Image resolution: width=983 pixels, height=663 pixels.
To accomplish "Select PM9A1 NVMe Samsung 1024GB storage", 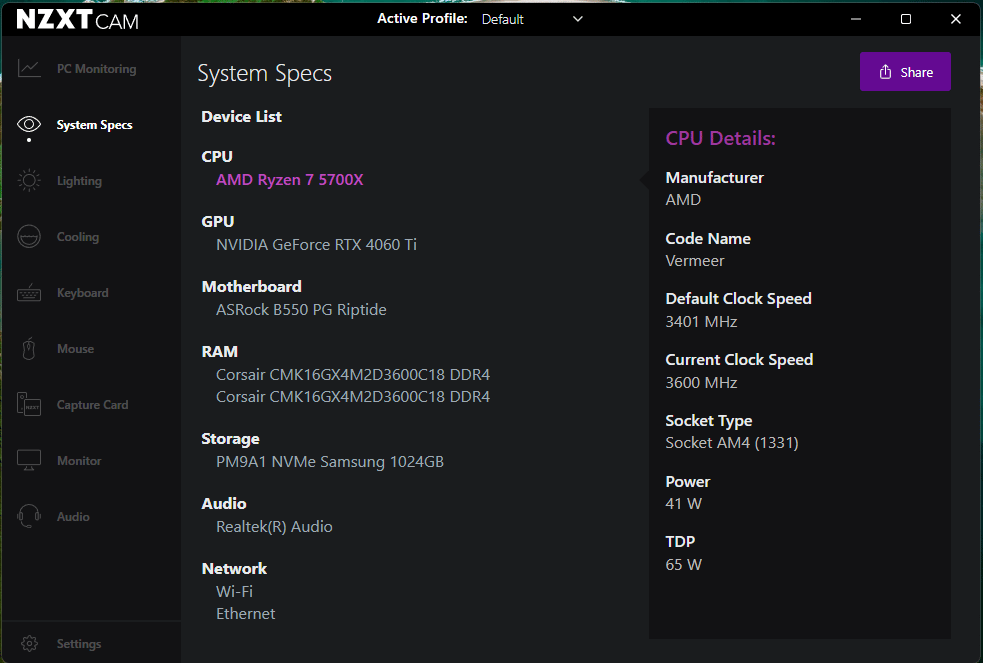I will pos(330,462).
